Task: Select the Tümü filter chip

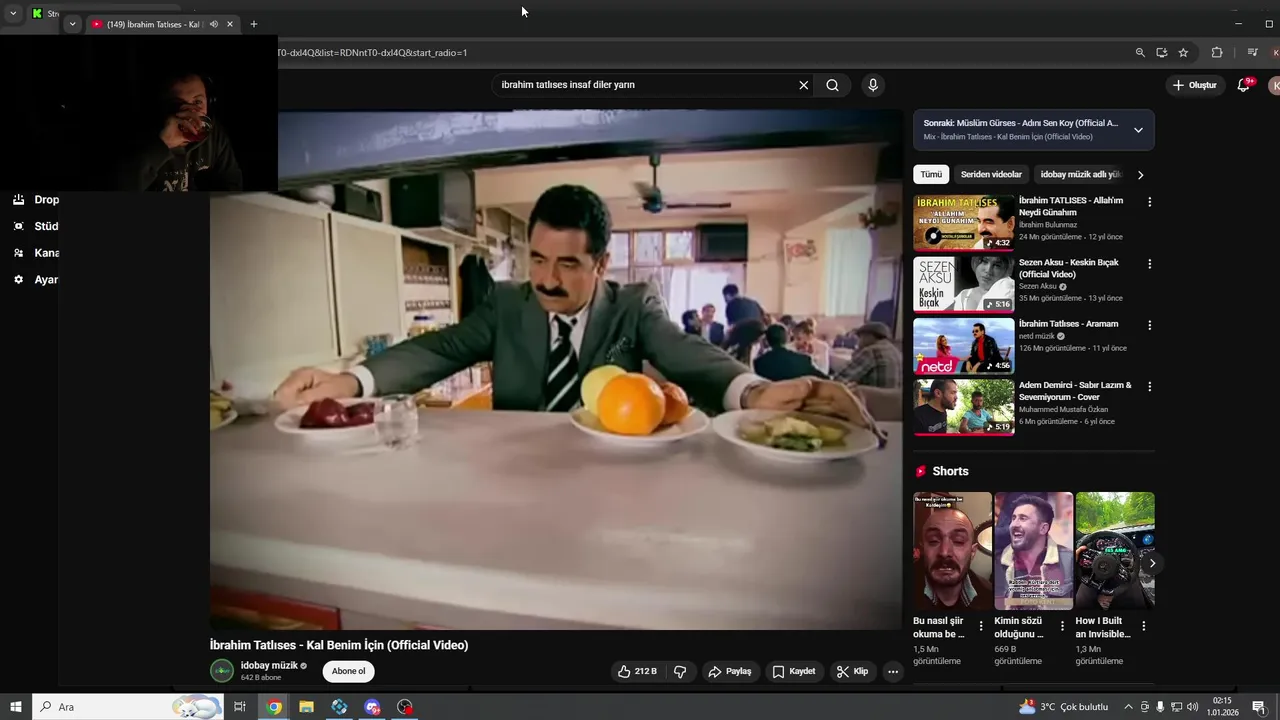Action: pyautogui.click(x=931, y=174)
